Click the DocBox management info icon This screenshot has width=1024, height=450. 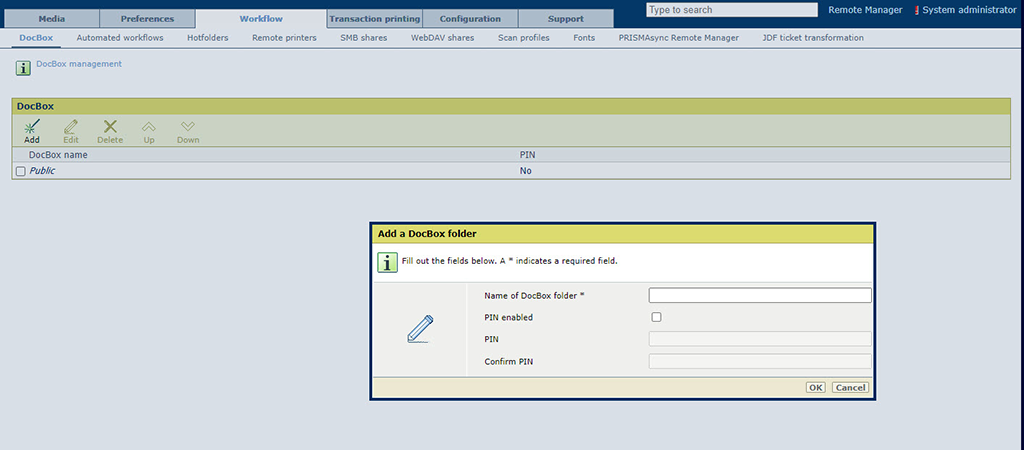click(23, 68)
